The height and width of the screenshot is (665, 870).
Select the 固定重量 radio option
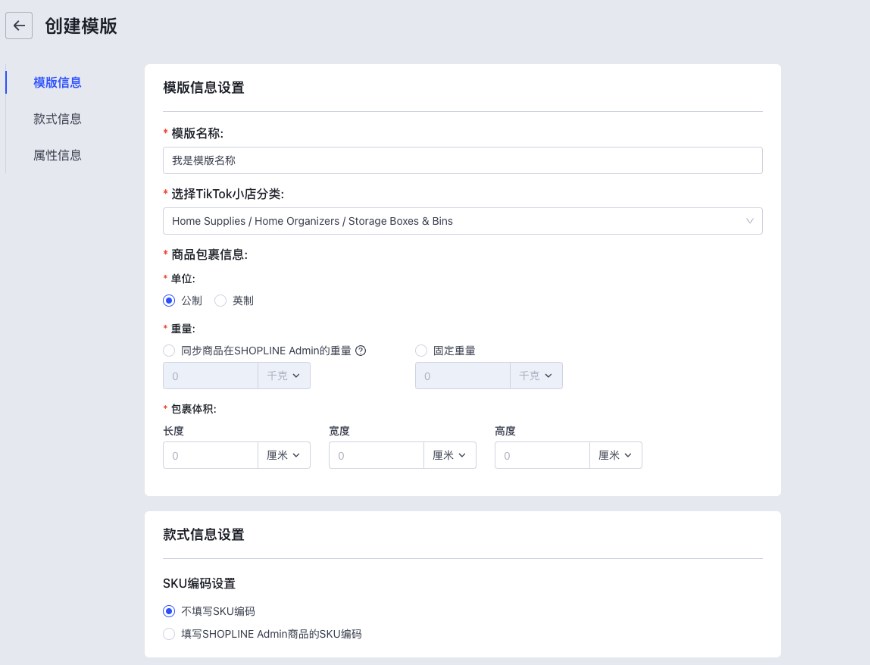(421, 351)
